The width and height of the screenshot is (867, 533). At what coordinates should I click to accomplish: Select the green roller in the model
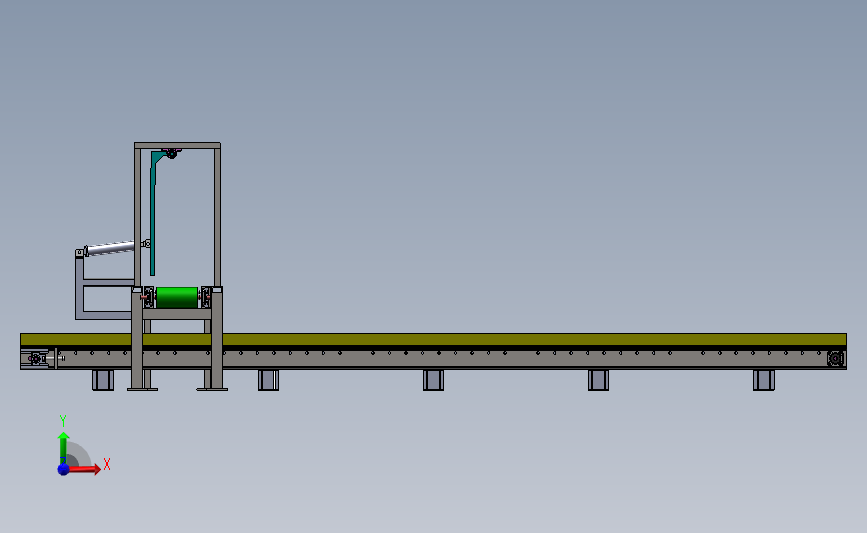pyautogui.click(x=177, y=297)
